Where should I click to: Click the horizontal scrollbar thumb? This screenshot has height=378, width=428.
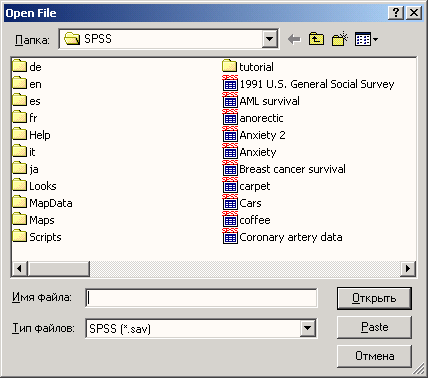coord(59,269)
